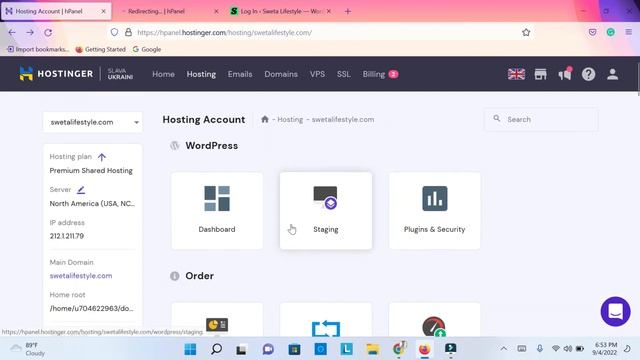Open VPS in top navigation

point(317,74)
